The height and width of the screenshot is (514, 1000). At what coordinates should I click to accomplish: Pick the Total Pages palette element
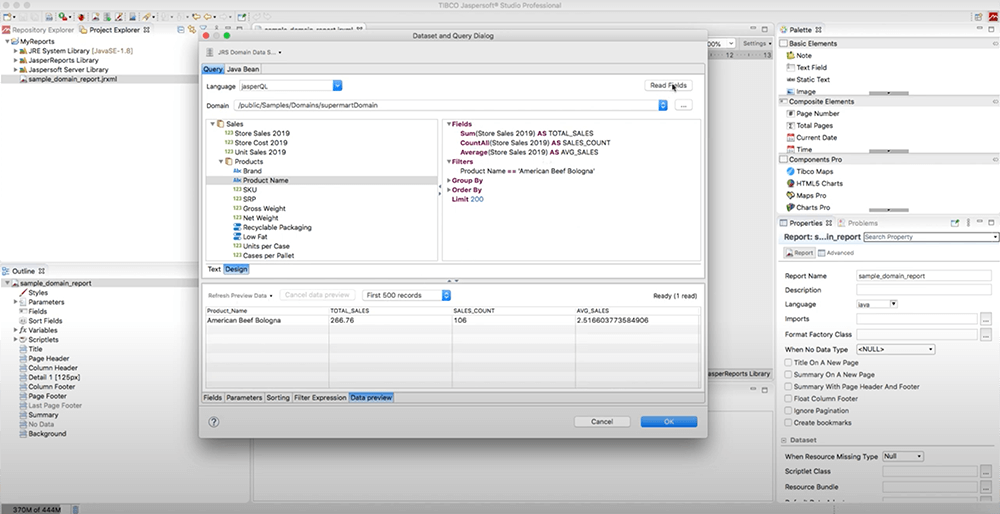coord(809,126)
